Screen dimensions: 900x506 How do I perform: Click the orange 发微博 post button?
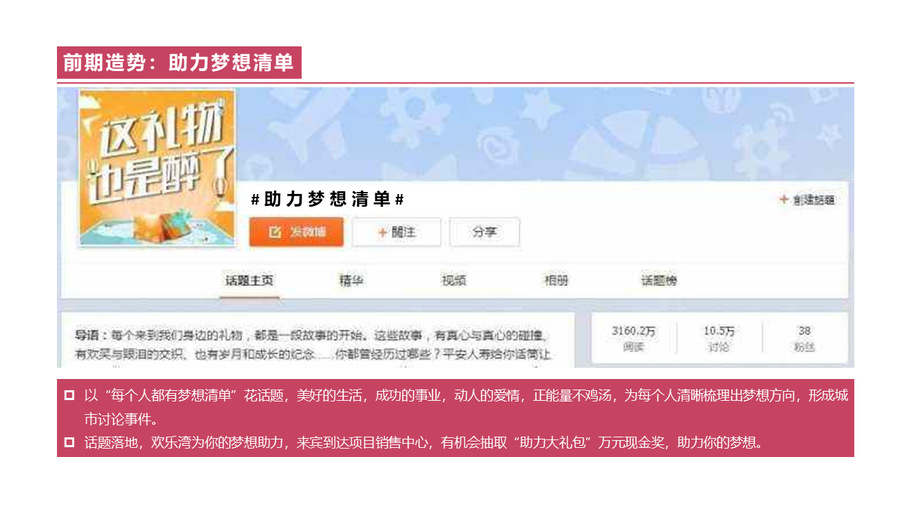coord(296,232)
